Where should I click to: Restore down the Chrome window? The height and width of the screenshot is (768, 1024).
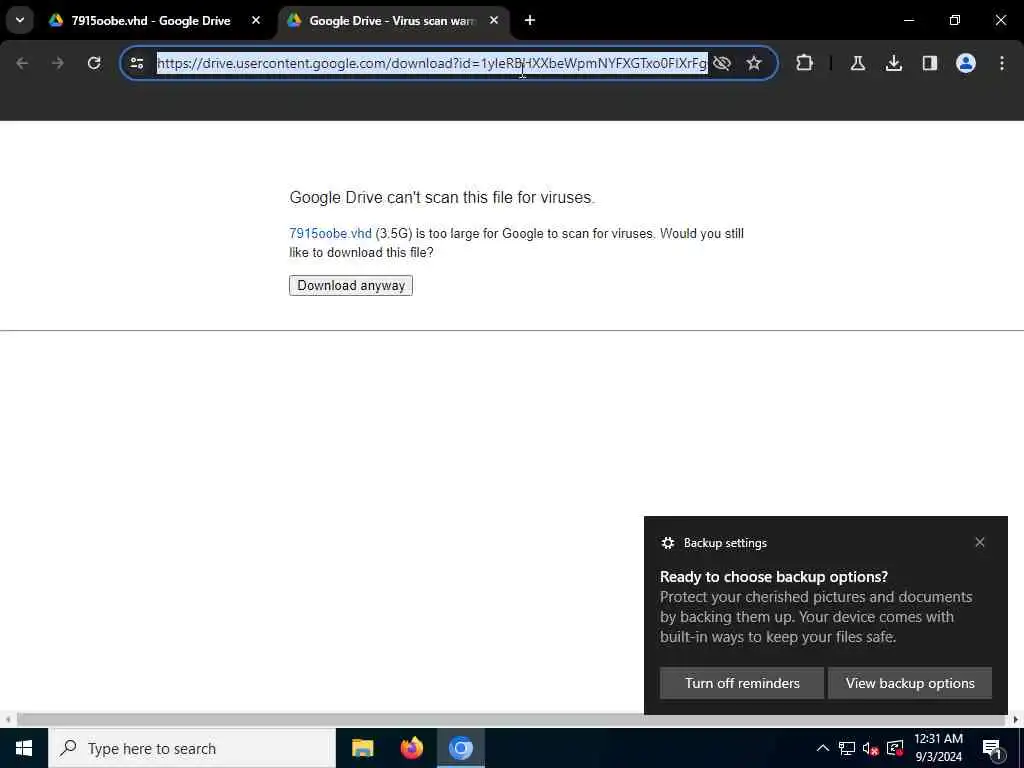[x=955, y=20]
